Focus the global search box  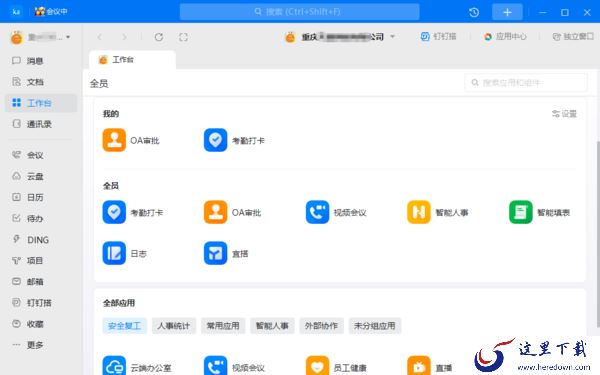(300, 12)
